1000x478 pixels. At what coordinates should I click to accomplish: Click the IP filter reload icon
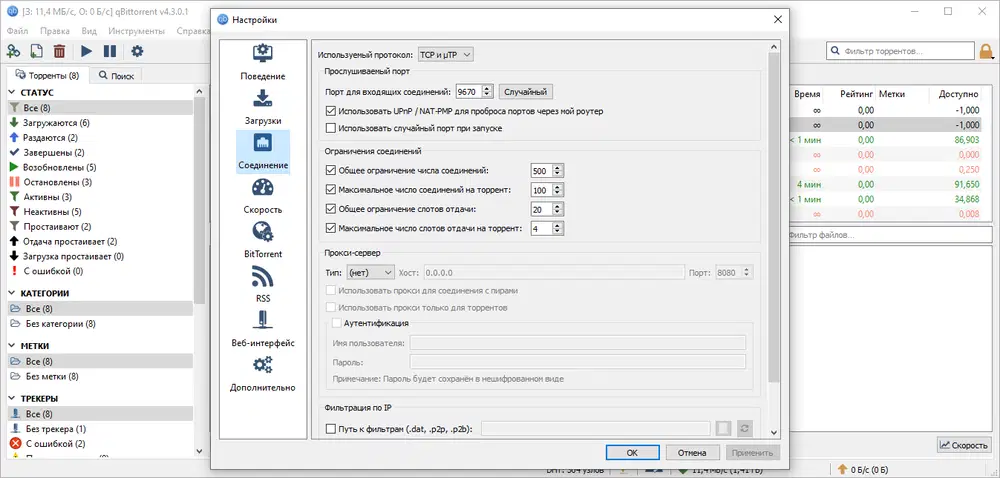[744, 429]
